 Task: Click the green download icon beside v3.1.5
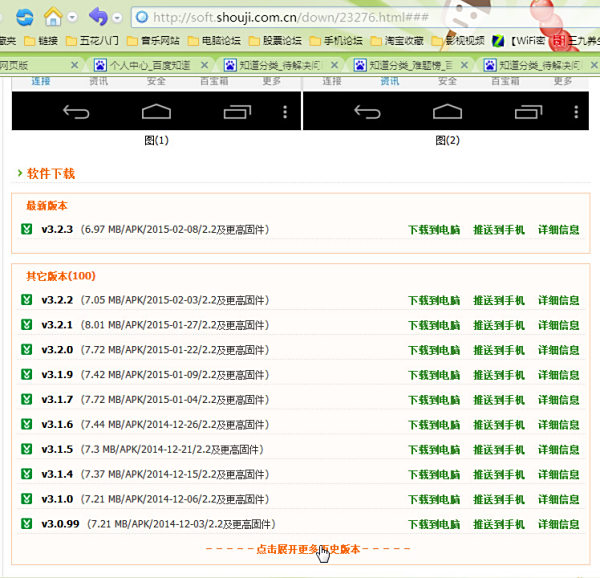pyautogui.click(x=27, y=450)
